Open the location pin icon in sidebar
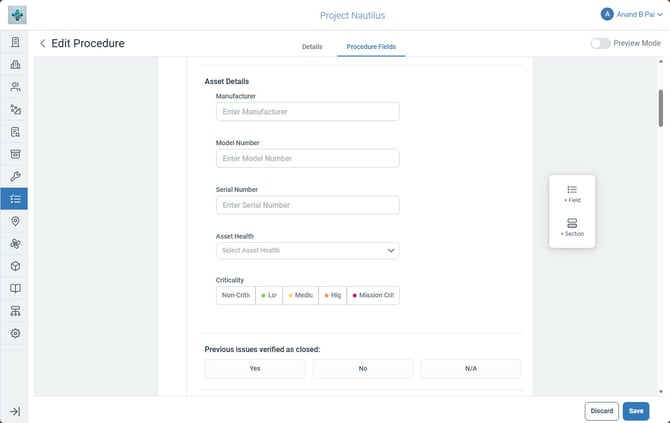The height and width of the screenshot is (423, 670). pyautogui.click(x=15, y=221)
